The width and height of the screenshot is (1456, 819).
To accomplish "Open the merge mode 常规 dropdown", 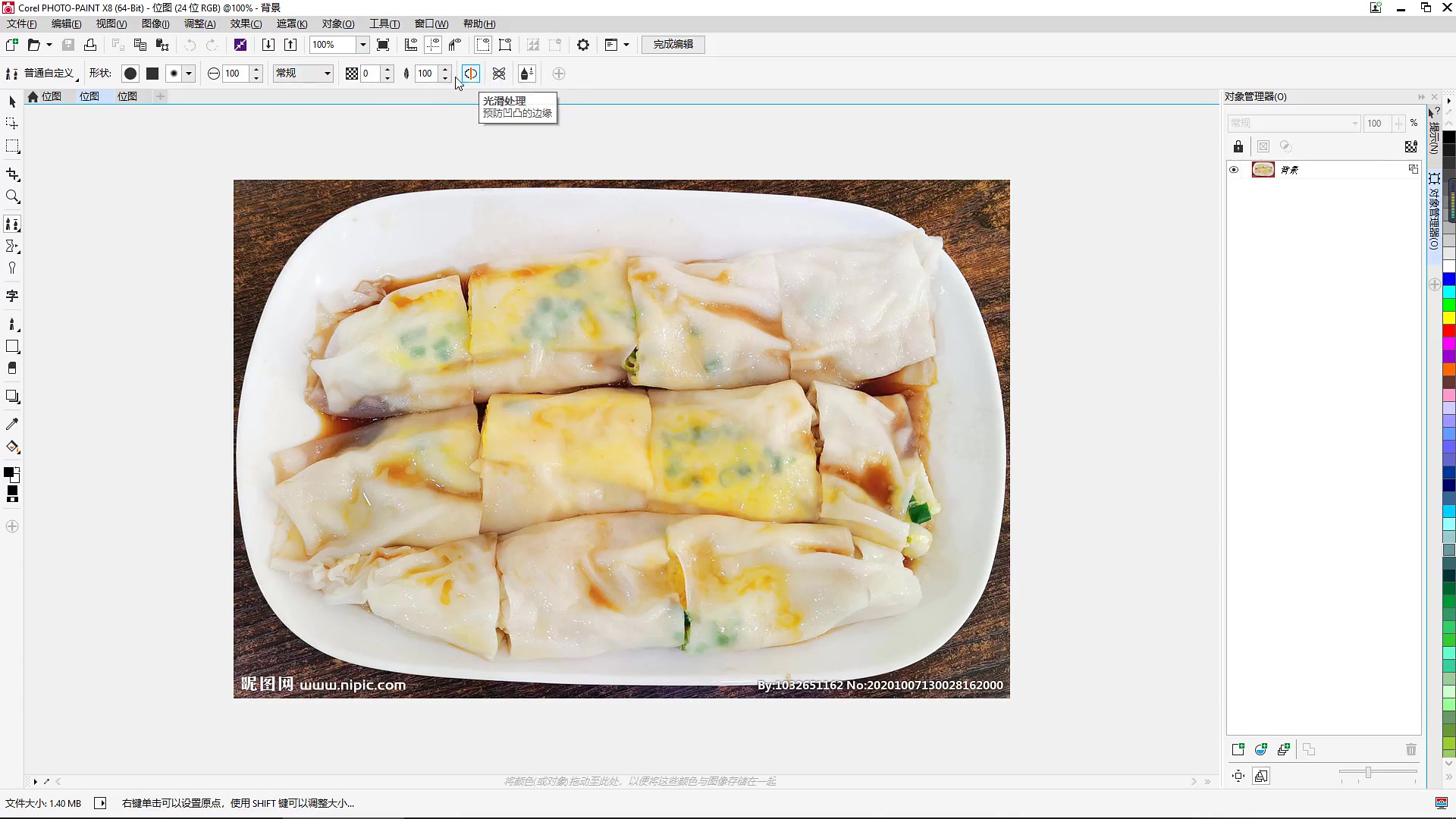I will pos(303,74).
